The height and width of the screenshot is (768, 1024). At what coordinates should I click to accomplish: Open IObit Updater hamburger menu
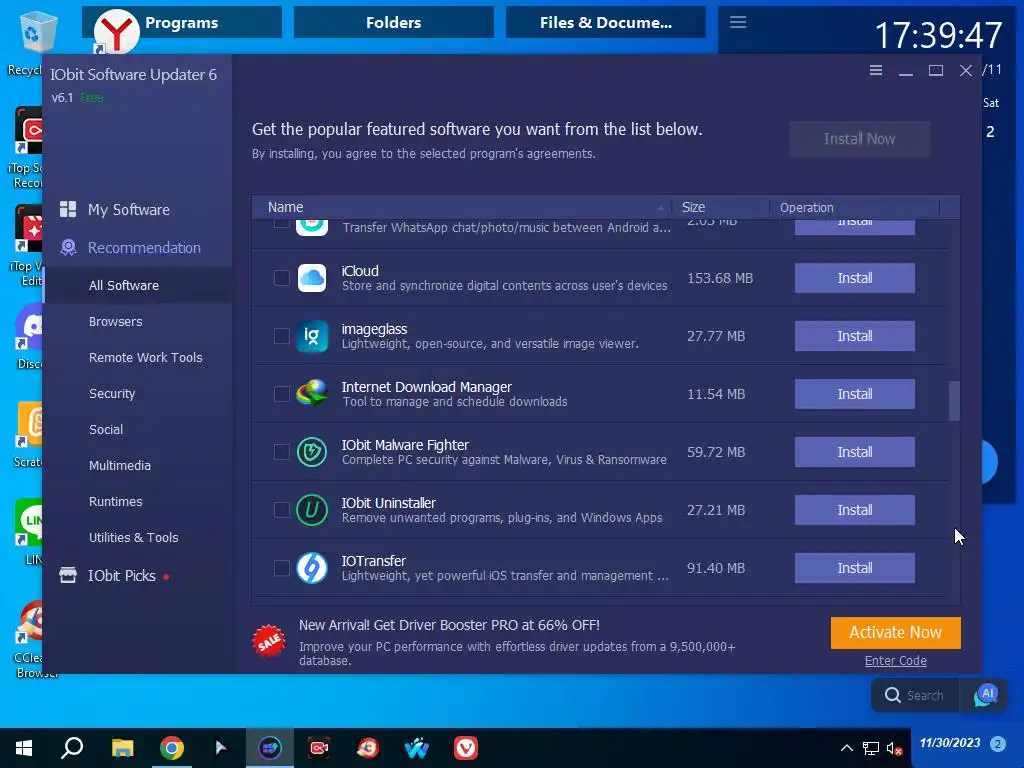coord(876,71)
